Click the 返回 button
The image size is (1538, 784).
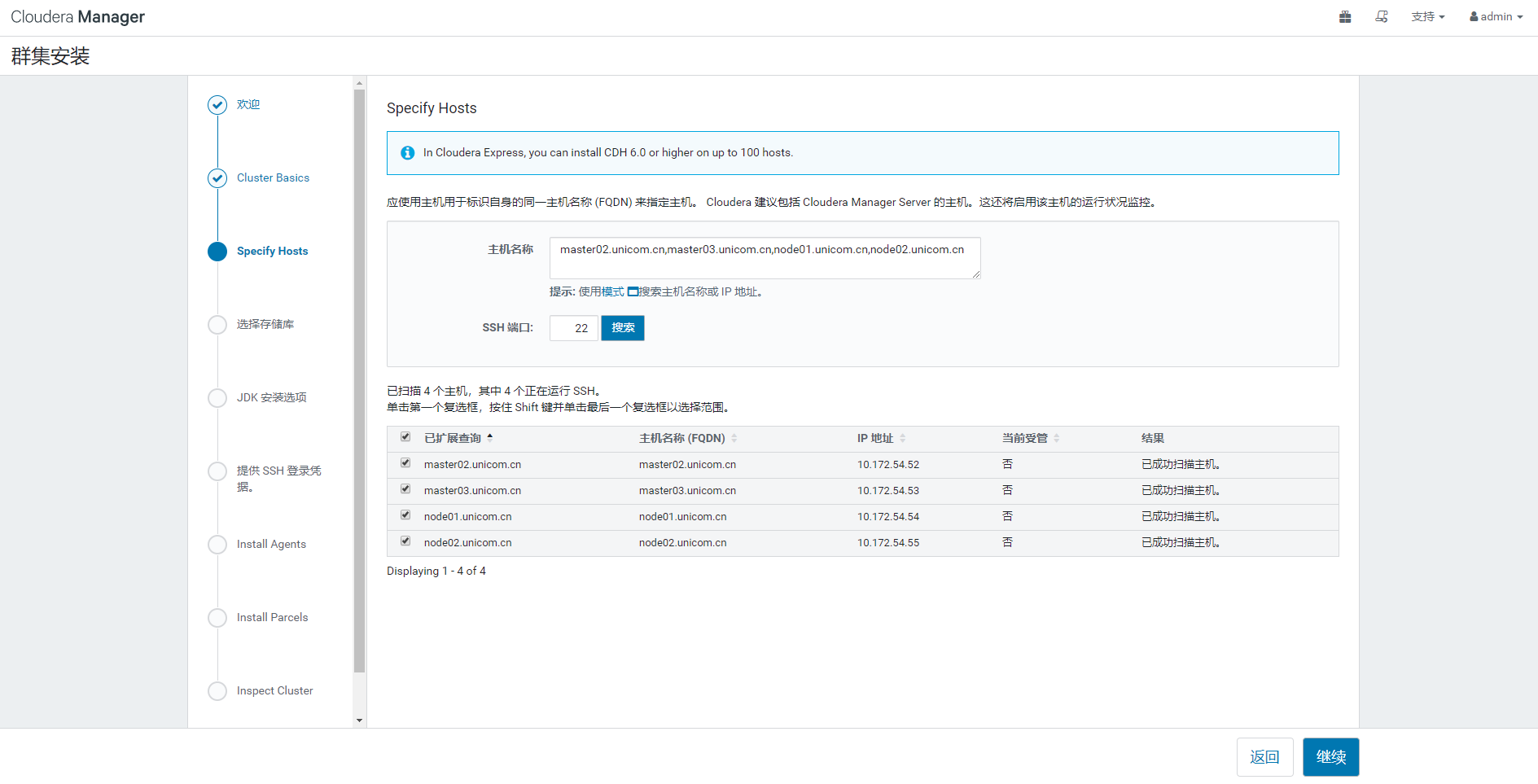click(1264, 757)
